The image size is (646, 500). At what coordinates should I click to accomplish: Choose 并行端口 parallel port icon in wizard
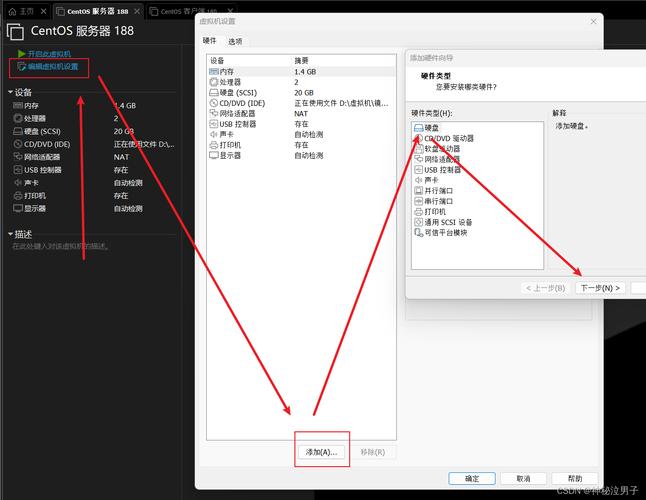419,191
